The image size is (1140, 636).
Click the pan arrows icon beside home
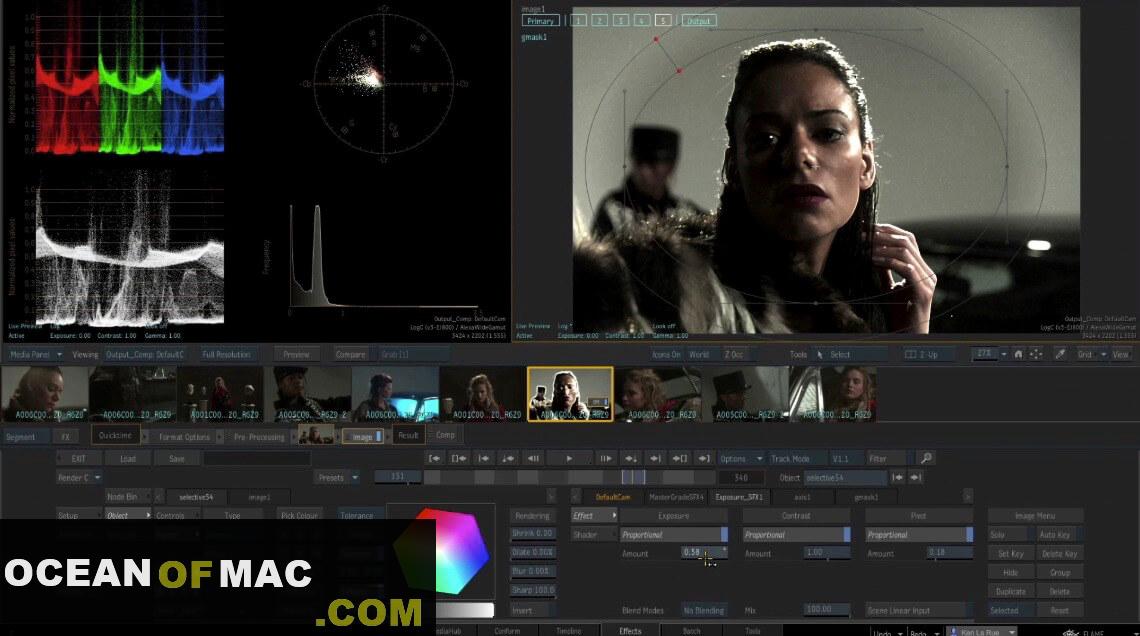[x=1036, y=355]
